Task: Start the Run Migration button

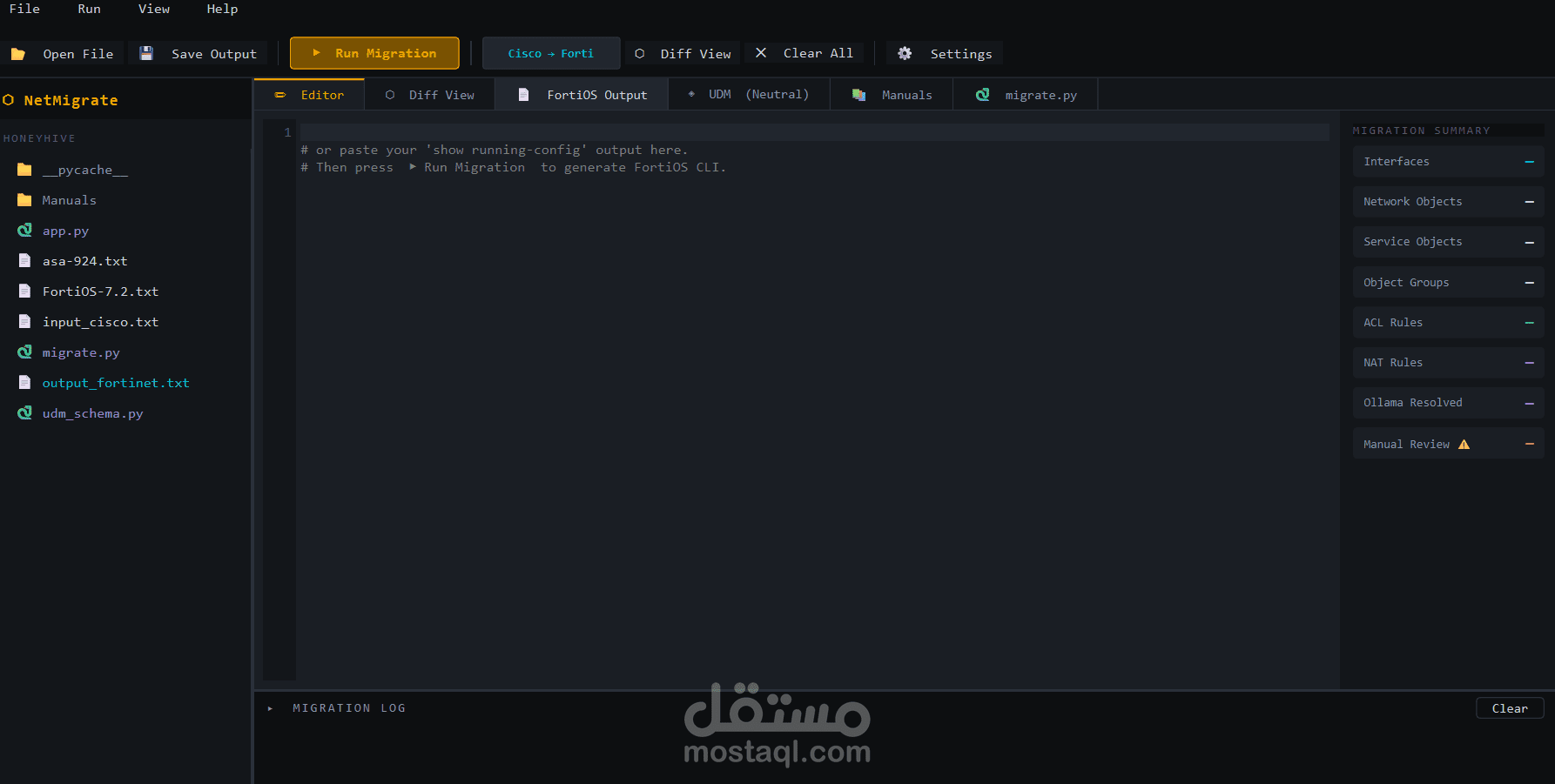Action: click(374, 53)
